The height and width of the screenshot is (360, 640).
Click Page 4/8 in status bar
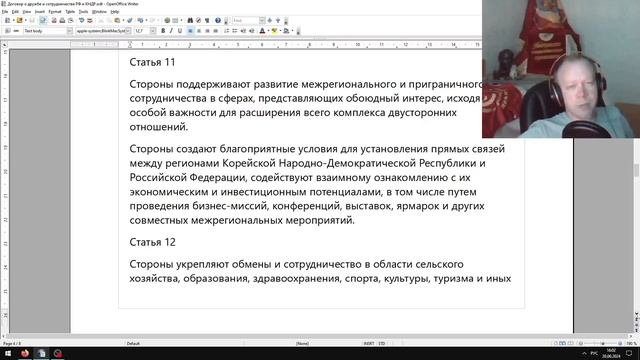click(12, 344)
